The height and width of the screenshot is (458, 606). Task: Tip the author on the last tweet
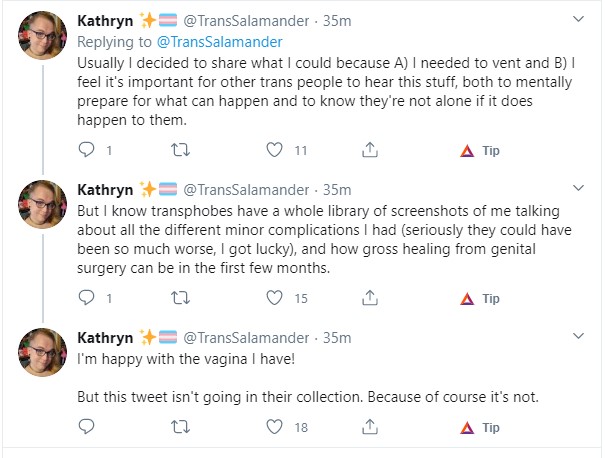tap(480, 427)
